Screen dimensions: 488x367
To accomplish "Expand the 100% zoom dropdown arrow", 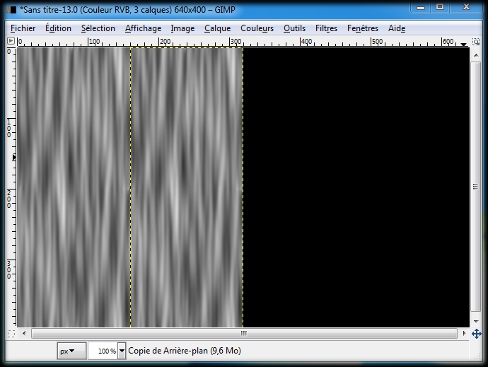I will (x=122, y=351).
